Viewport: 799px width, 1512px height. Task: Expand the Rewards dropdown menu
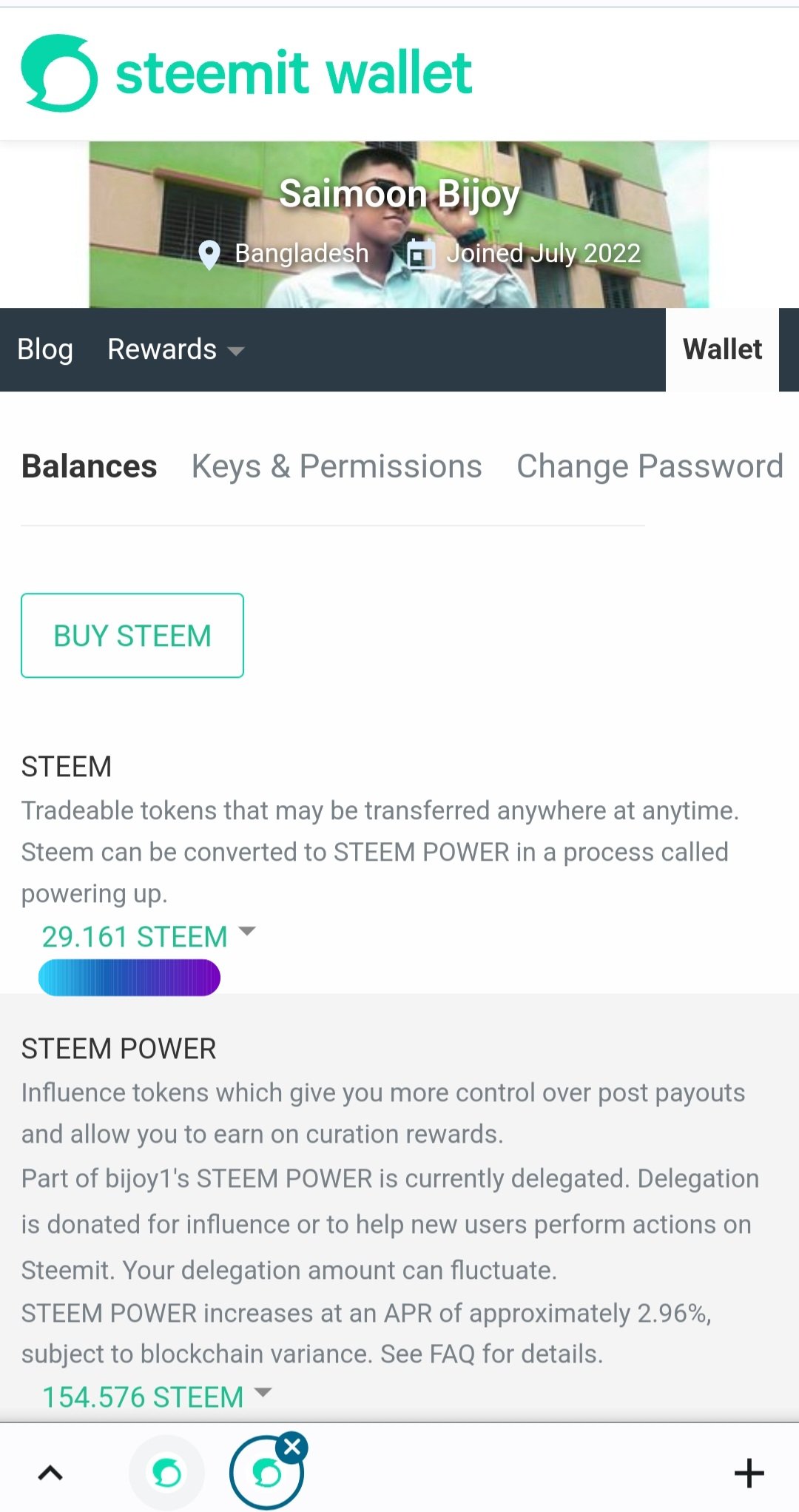tap(176, 349)
